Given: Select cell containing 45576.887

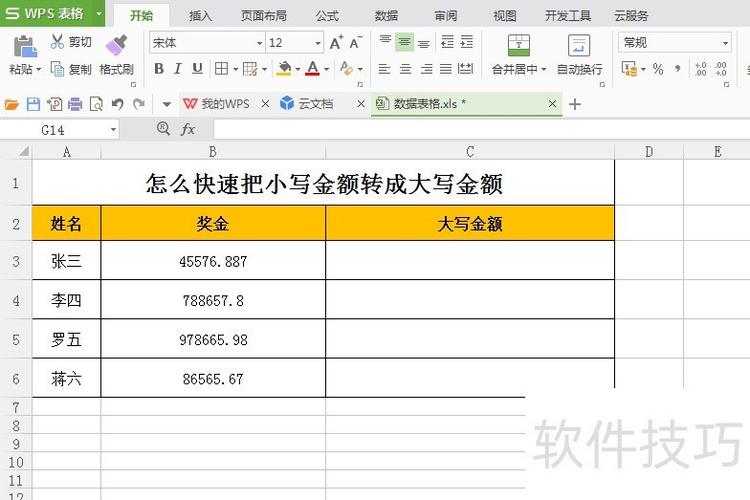Looking at the screenshot, I should coord(213,261).
